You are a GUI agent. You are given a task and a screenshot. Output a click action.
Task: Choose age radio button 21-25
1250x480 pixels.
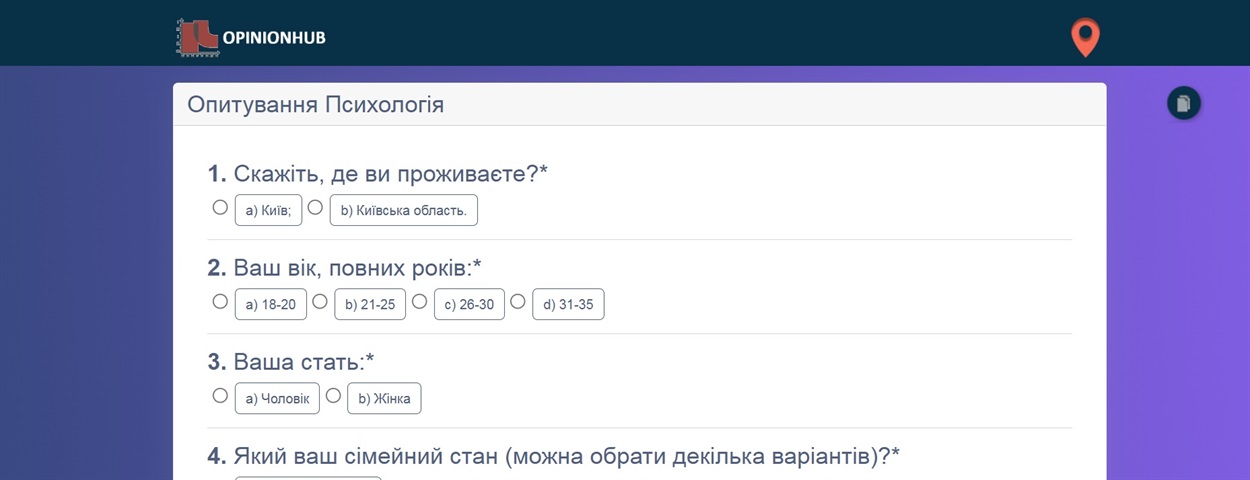click(320, 301)
